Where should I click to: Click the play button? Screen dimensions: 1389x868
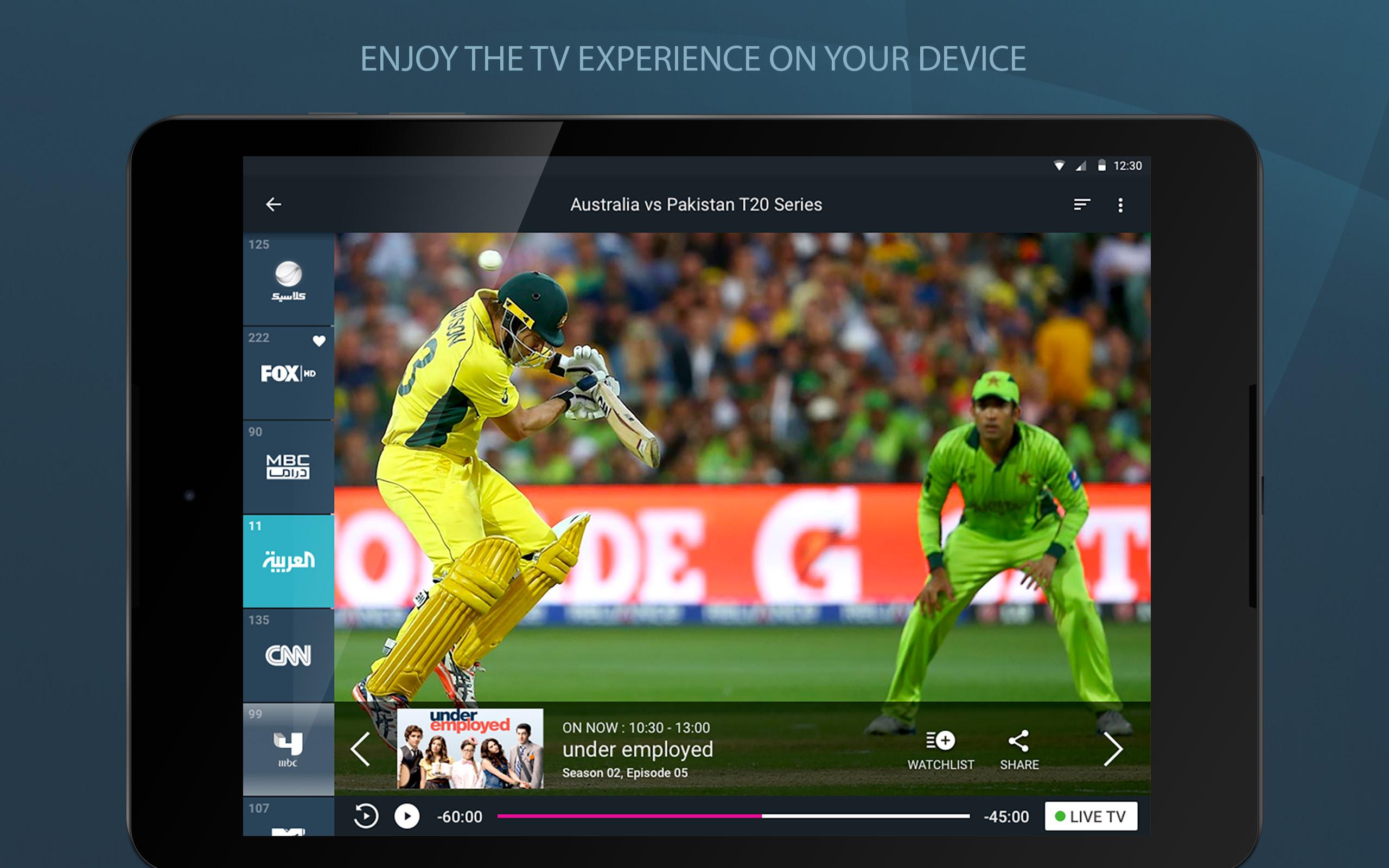pos(406,816)
